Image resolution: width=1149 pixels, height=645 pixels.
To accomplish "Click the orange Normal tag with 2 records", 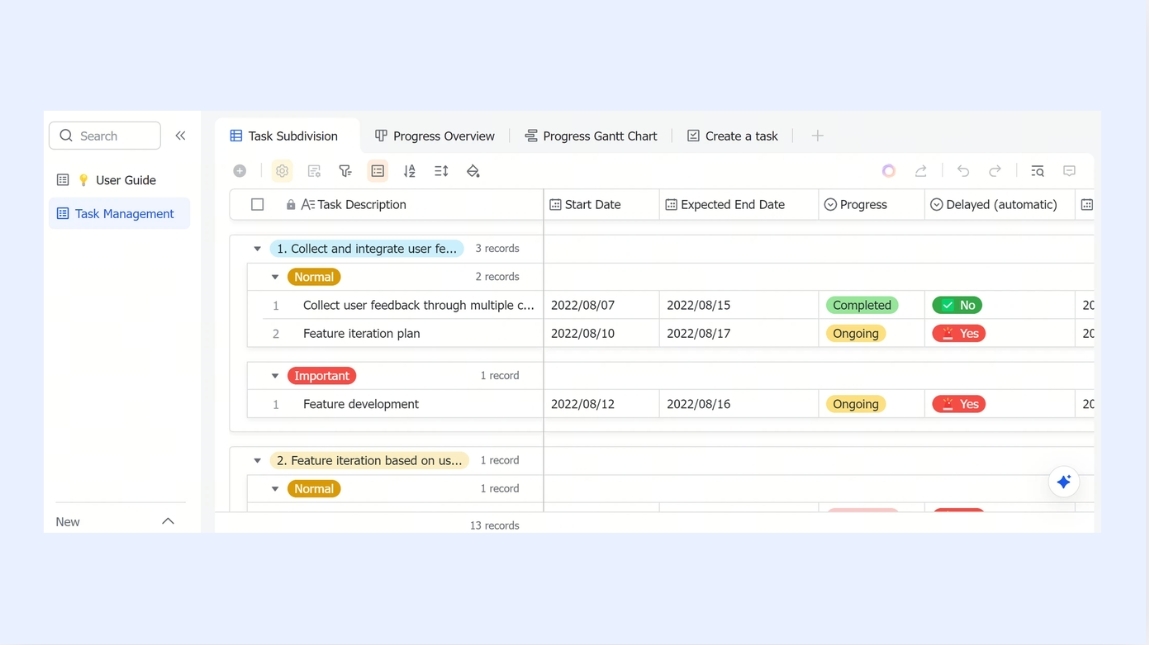I will point(314,277).
